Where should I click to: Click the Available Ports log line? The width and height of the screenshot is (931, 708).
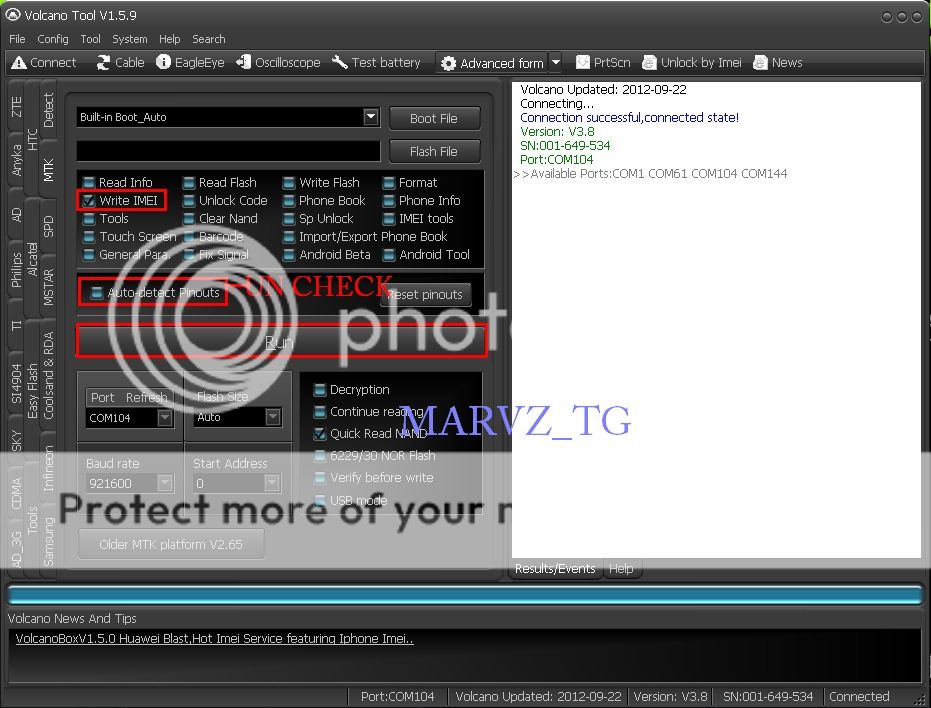(x=651, y=173)
